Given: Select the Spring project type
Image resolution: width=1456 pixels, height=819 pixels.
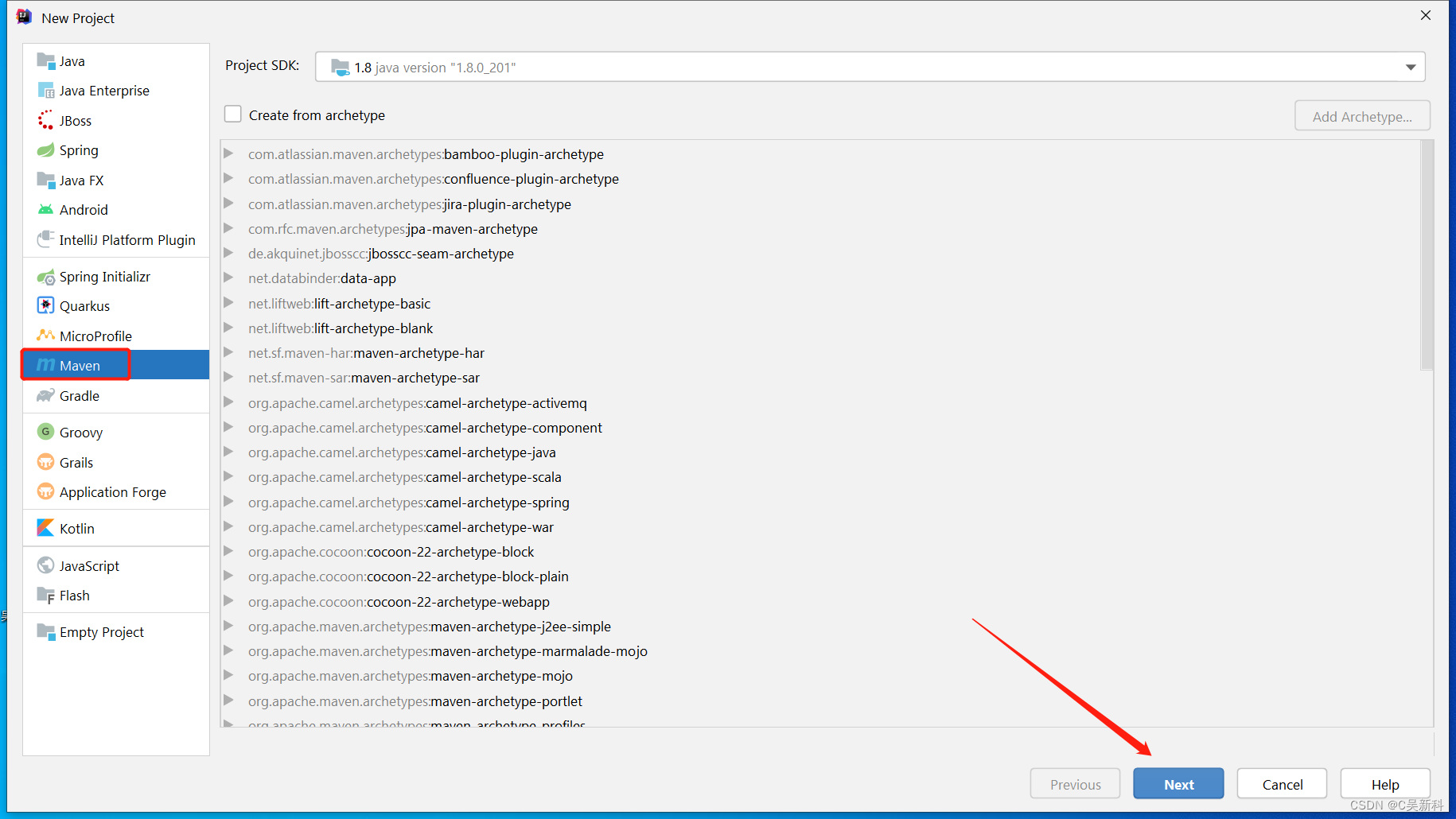Looking at the screenshot, I should pyautogui.click(x=116, y=150).
